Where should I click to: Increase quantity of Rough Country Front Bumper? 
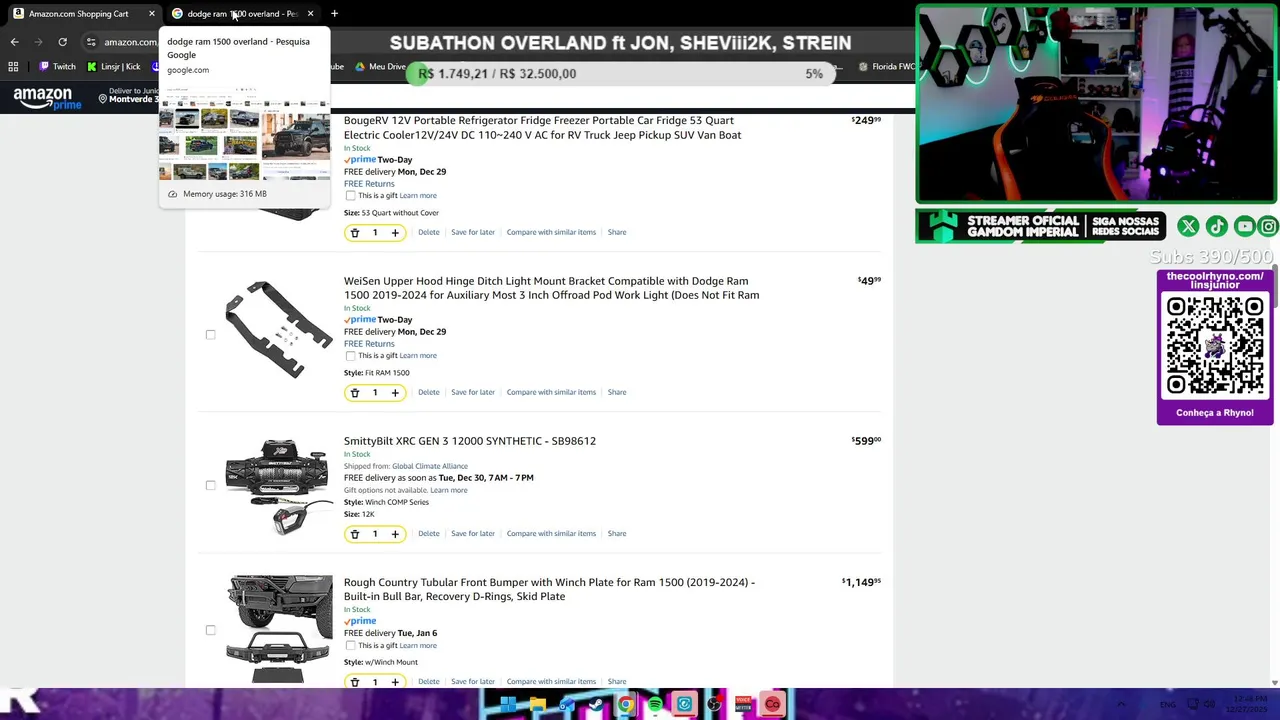tap(395, 682)
